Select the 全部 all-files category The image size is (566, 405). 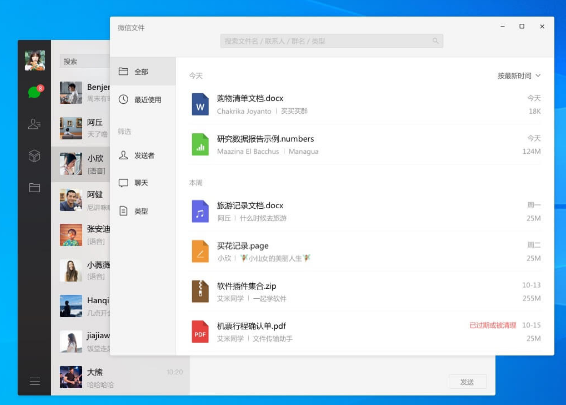click(143, 71)
